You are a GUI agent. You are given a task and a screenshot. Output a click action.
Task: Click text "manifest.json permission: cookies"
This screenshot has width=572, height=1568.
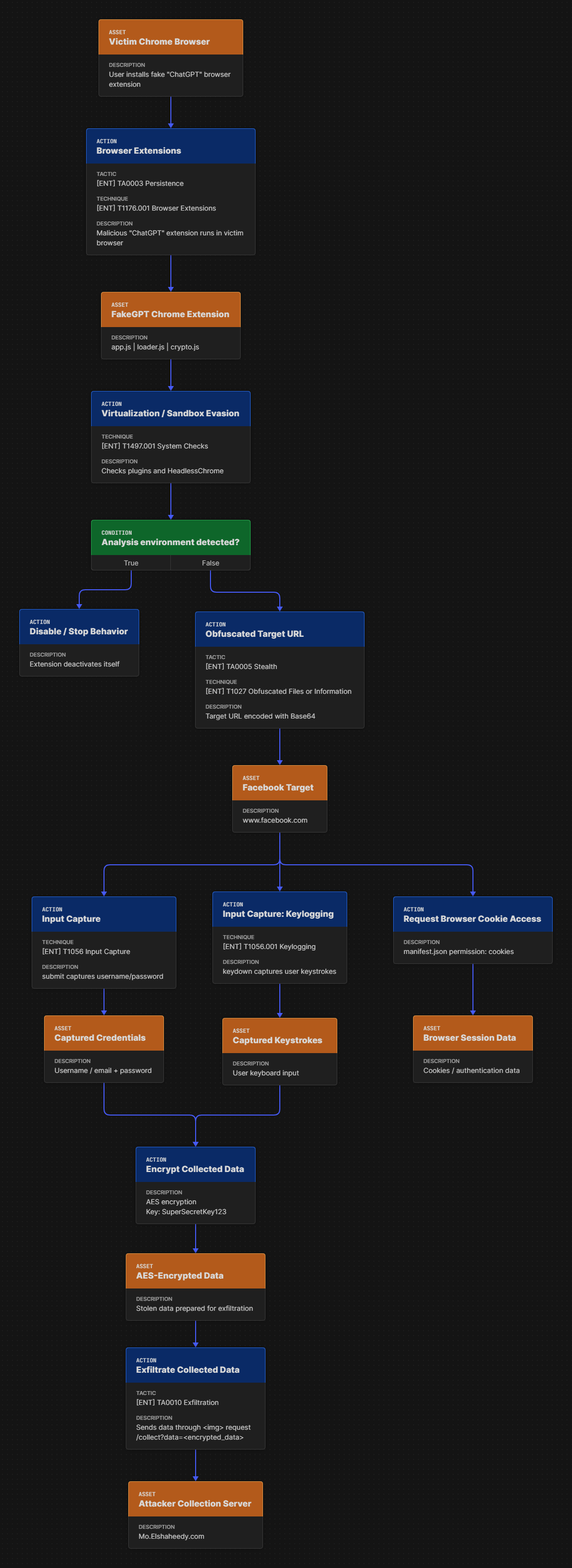pos(458,952)
